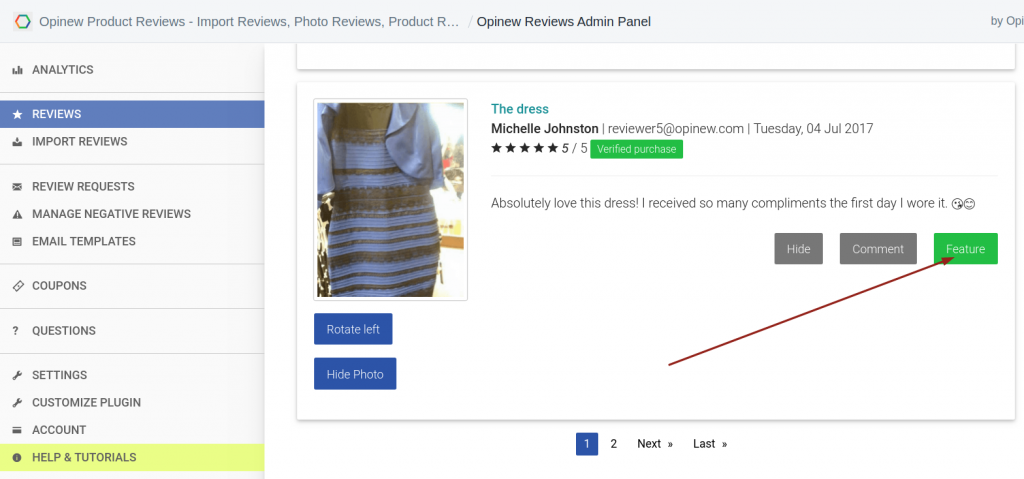This screenshot has width=1024, height=479.
Task: Click the reviewer name Michelle Johnston
Action: [545, 129]
